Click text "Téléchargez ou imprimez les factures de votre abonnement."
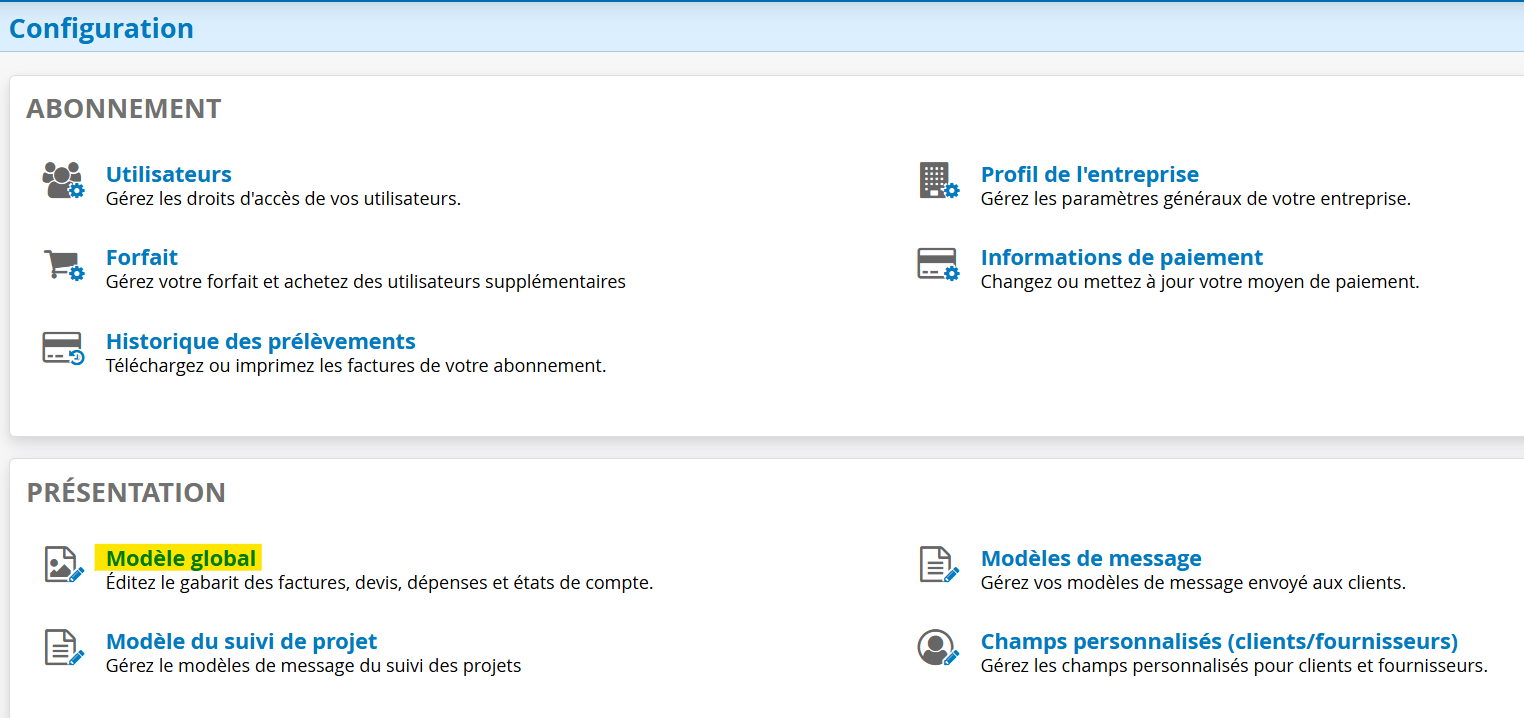This screenshot has width=1524, height=718. coord(356,366)
